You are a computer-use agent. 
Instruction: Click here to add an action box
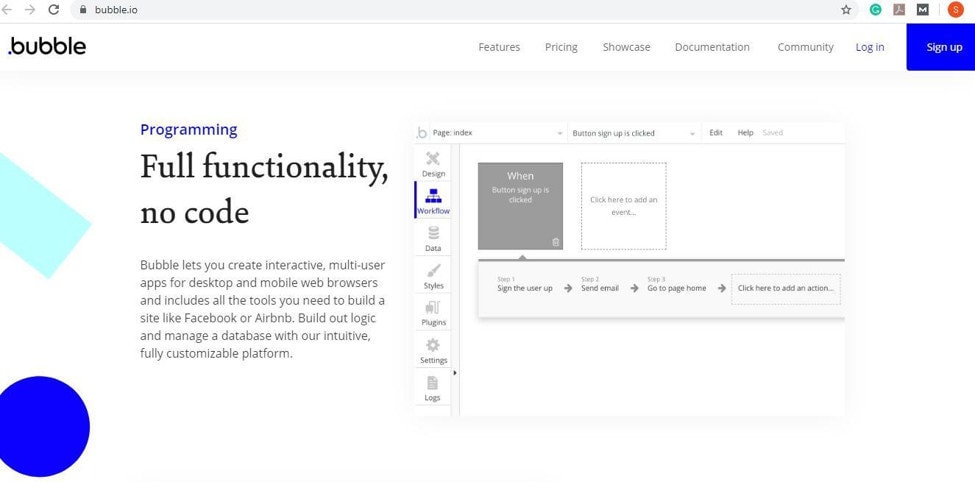coord(786,289)
